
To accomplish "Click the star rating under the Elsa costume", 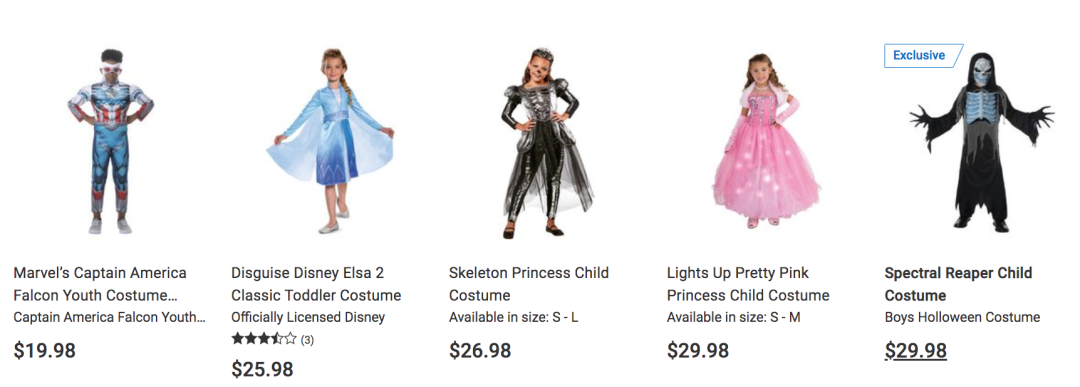I will (264, 339).
